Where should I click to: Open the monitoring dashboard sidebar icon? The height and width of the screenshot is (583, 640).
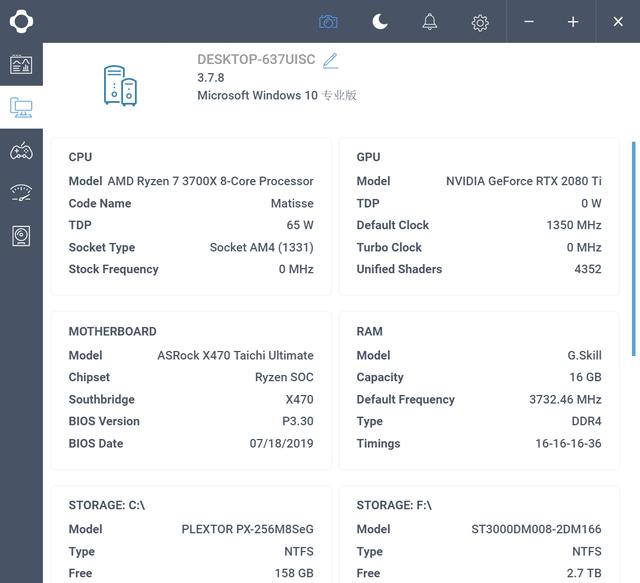coord(21,64)
